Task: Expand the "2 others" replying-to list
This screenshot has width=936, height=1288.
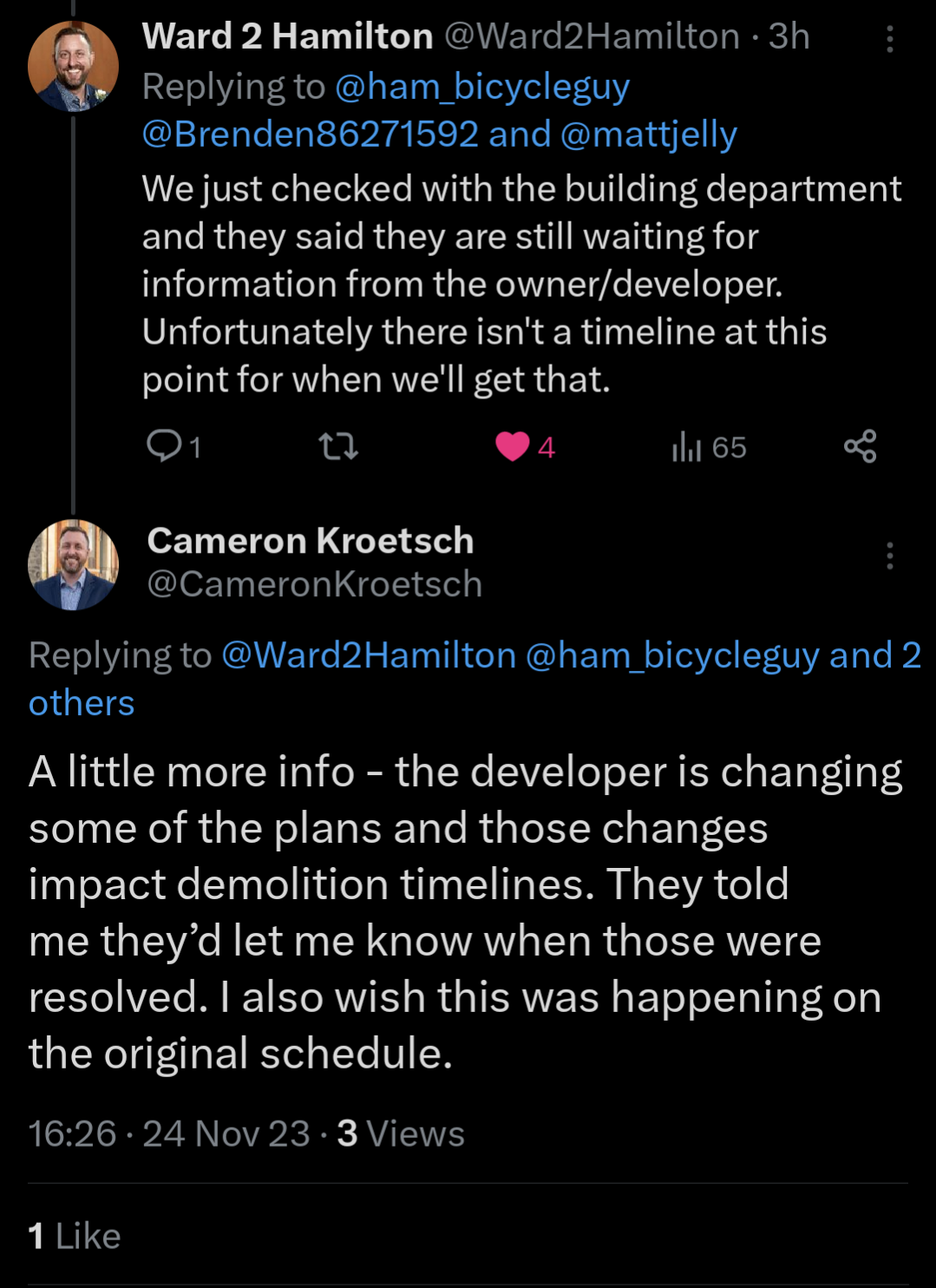Action: 82,703
